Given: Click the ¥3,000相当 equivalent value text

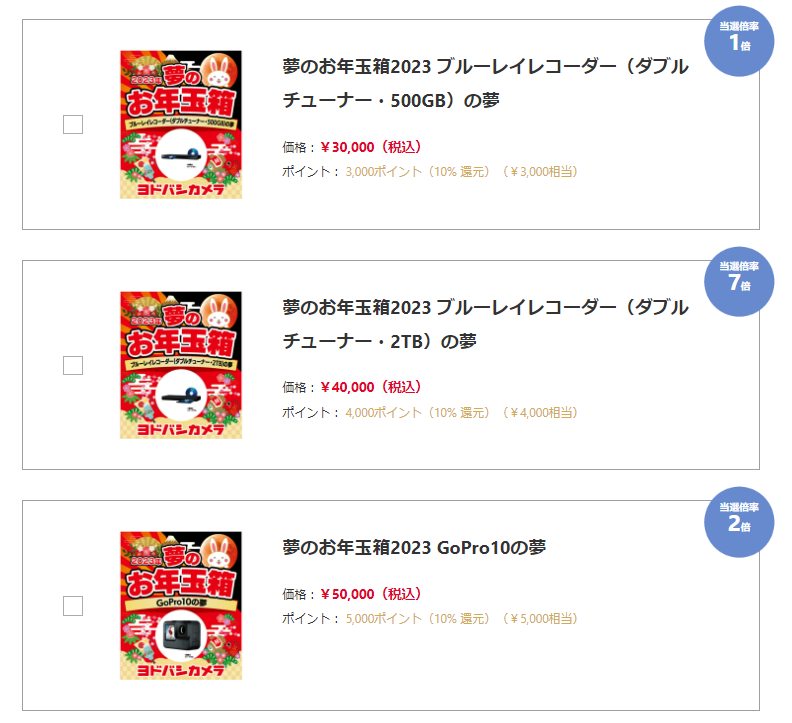Looking at the screenshot, I should pyautogui.click(x=540, y=171).
